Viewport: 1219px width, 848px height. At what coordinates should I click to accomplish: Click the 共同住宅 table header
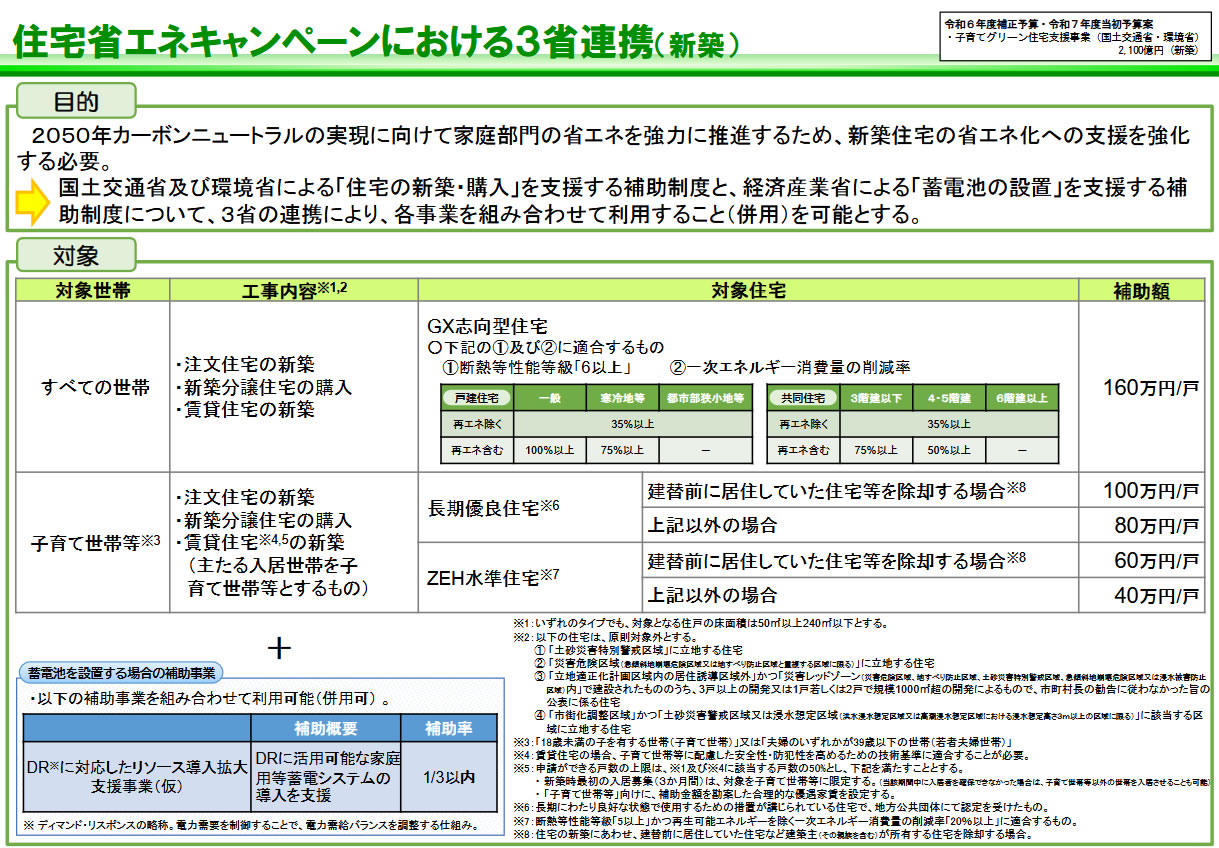point(802,397)
